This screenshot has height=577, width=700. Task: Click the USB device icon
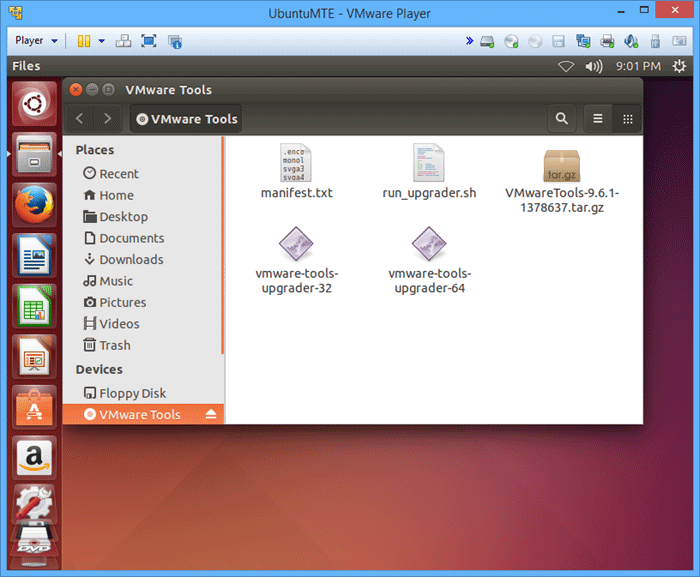tap(655, 42)
